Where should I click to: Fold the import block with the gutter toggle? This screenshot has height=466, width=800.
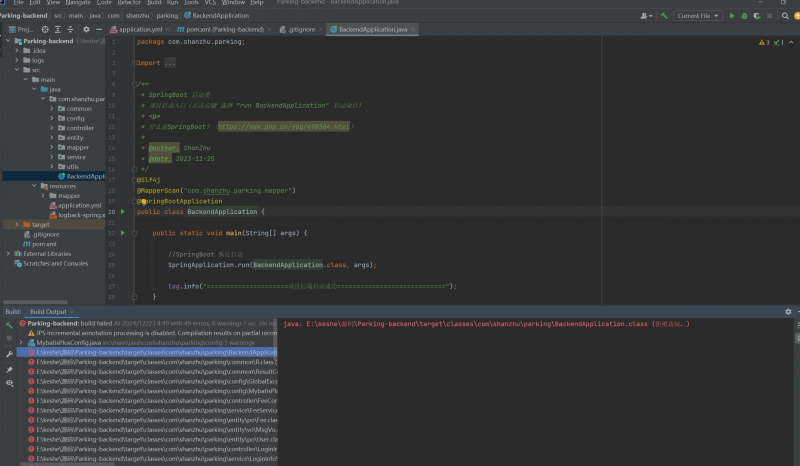134,63
